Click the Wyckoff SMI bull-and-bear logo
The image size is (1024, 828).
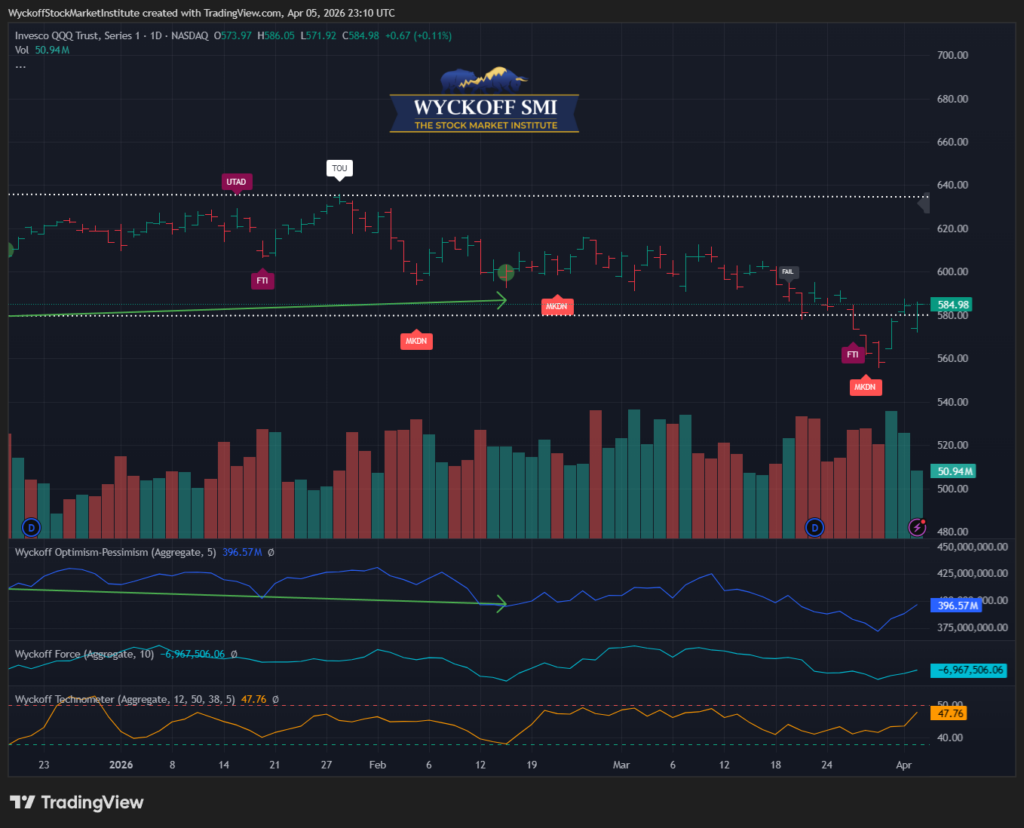484,101
